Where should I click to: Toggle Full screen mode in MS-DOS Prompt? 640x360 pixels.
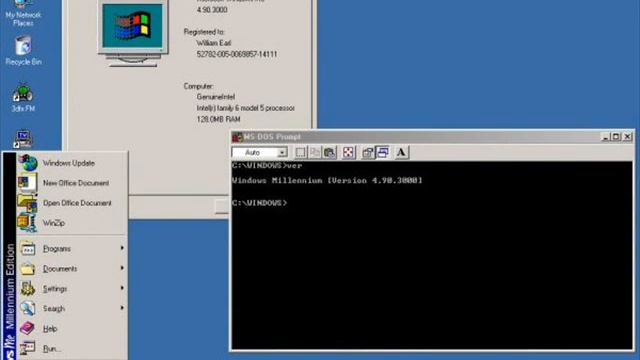(x=348, y=152)
